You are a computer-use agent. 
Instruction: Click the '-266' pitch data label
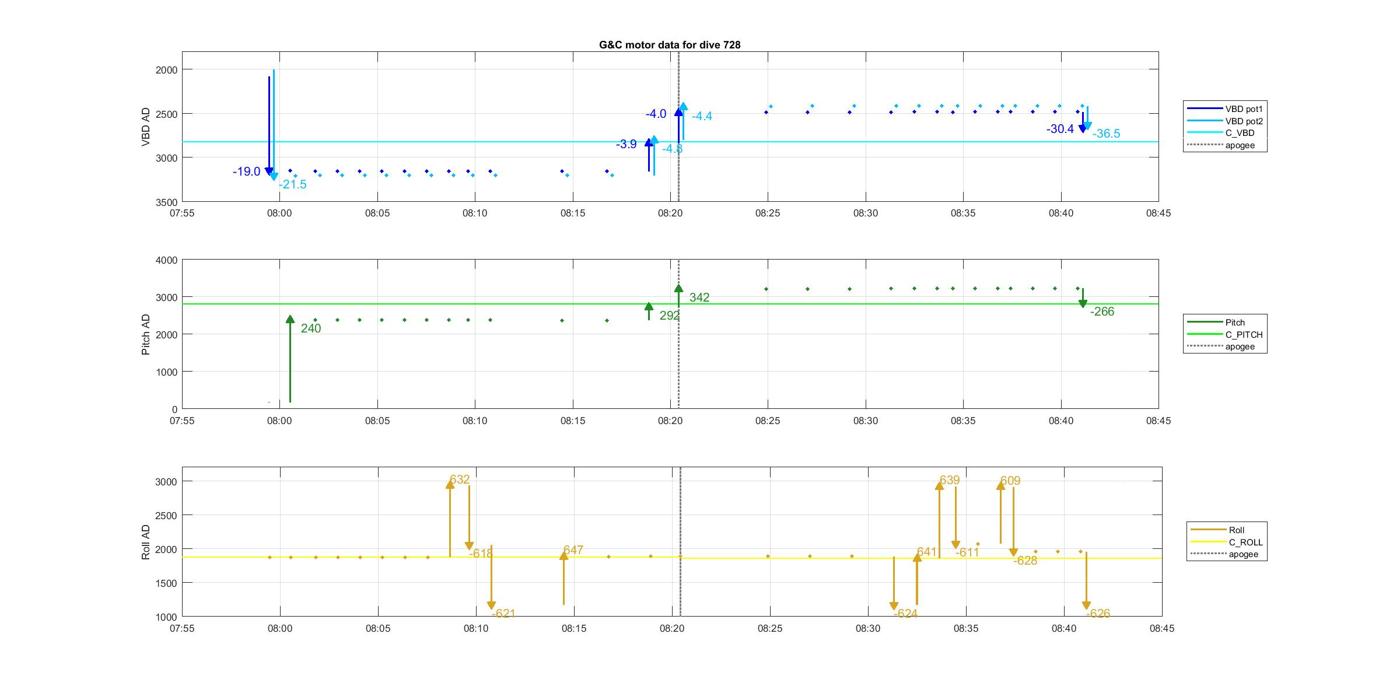tap(1102, 312)
